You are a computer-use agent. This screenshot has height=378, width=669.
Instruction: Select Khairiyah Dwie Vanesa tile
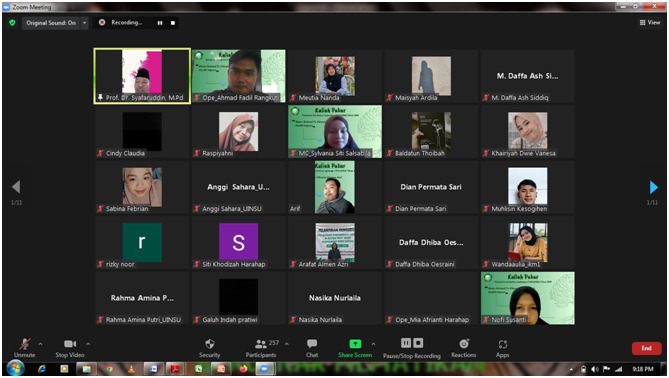pyautogui.click(x=528, y=131)
